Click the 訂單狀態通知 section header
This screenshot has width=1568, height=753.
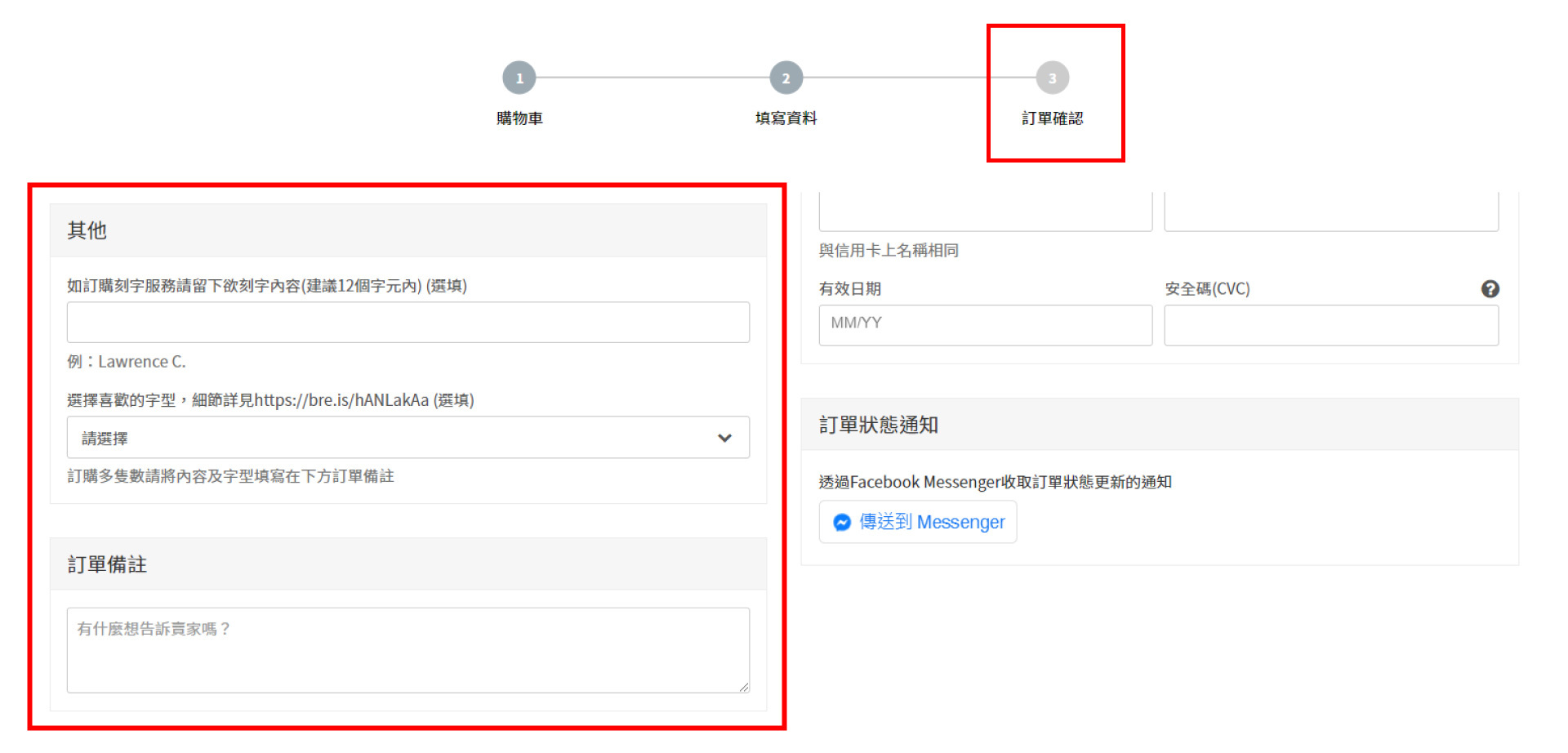(x=1160, y=425)
